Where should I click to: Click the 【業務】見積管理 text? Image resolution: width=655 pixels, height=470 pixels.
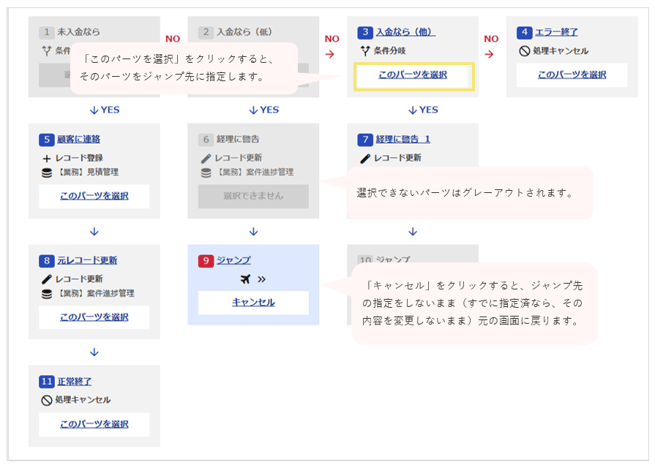tap(88, 173)
